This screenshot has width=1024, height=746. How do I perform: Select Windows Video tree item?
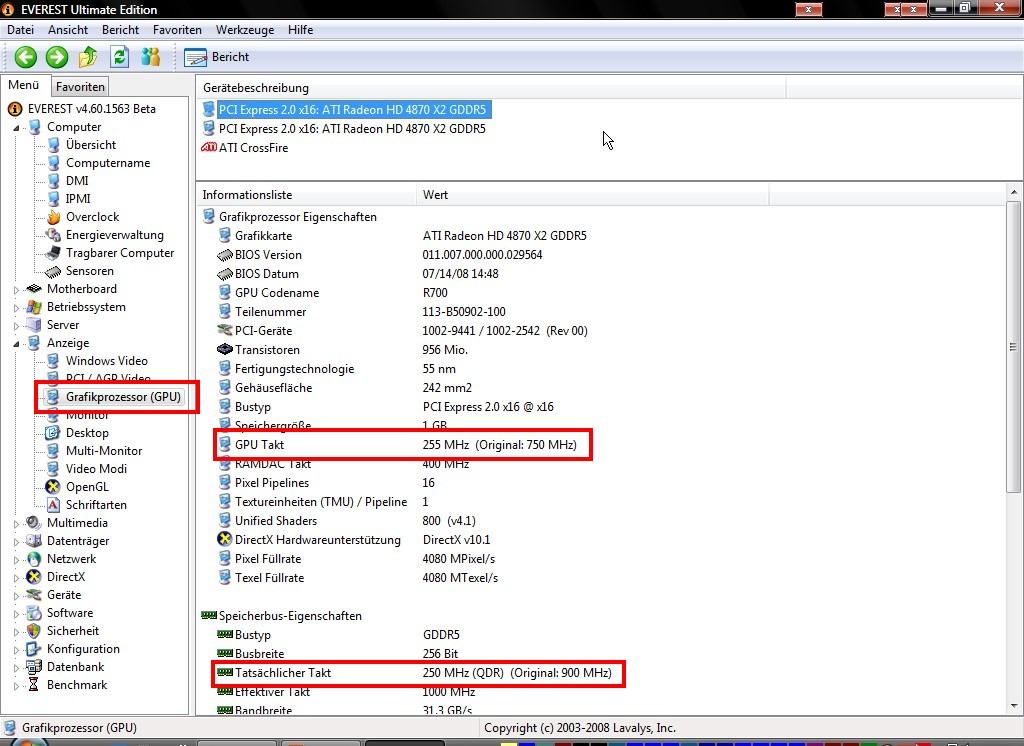point(106,361)
